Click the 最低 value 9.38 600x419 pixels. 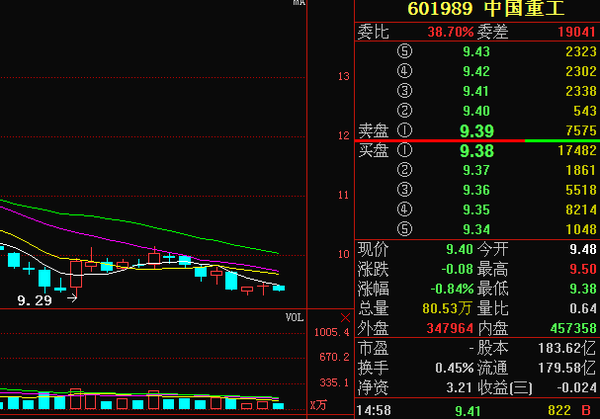(x=583, y=289)
